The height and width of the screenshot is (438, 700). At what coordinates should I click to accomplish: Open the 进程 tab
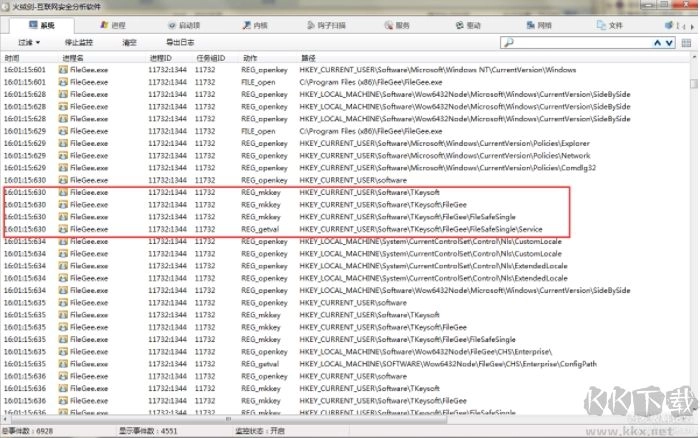coord(113,24)
